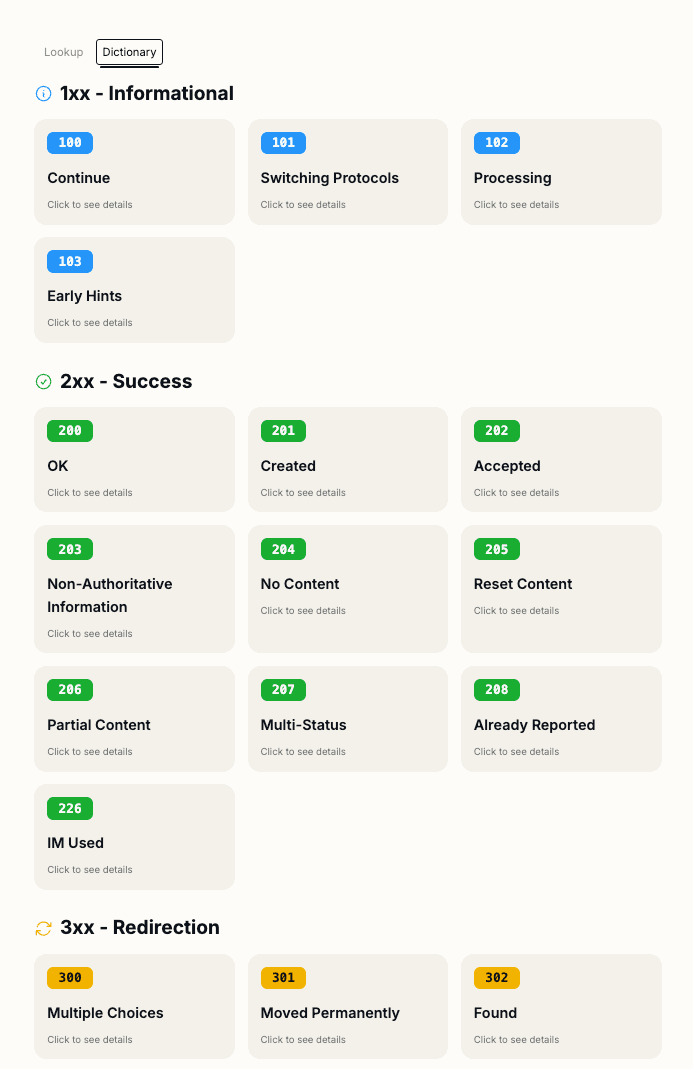Click to see details on 207 Multi-Status
Image resolution: width=693 pixels, height=1069 pixels.
[x=347, y=719]
